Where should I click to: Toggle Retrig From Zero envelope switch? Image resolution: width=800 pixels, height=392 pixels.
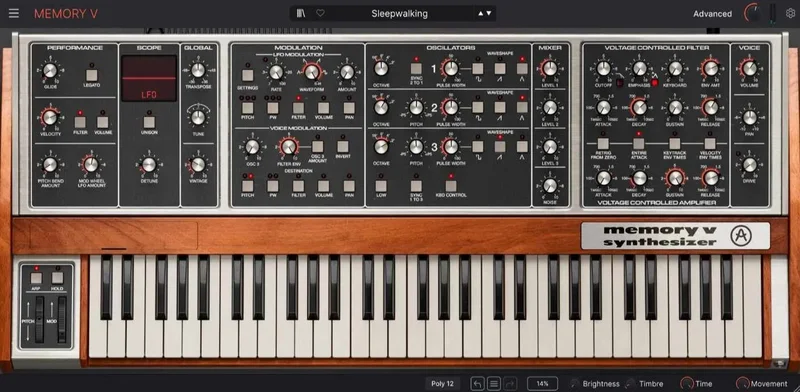pyautogui.click(x=603, y=144)
